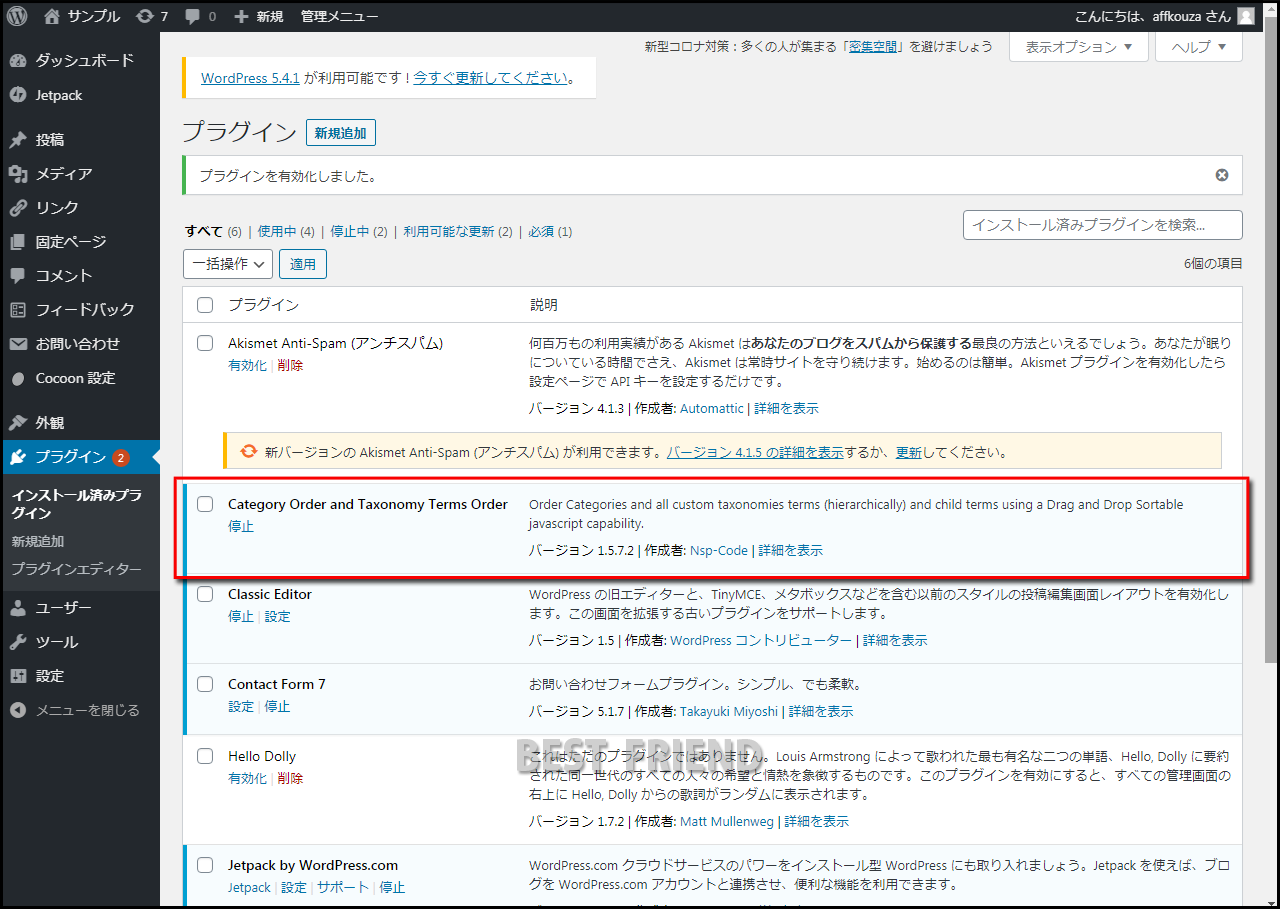Deactivate Category Order and Taxonomy Terms Order via 停止

tap(241, 526)
